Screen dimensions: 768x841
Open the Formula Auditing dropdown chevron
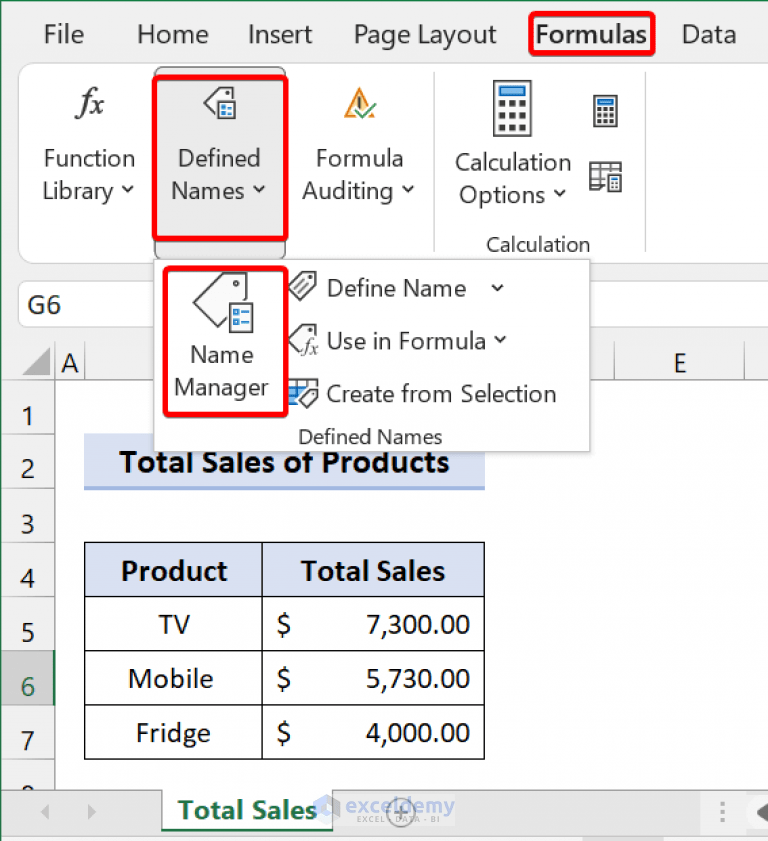pyautogui.click(x=406, y=192)
